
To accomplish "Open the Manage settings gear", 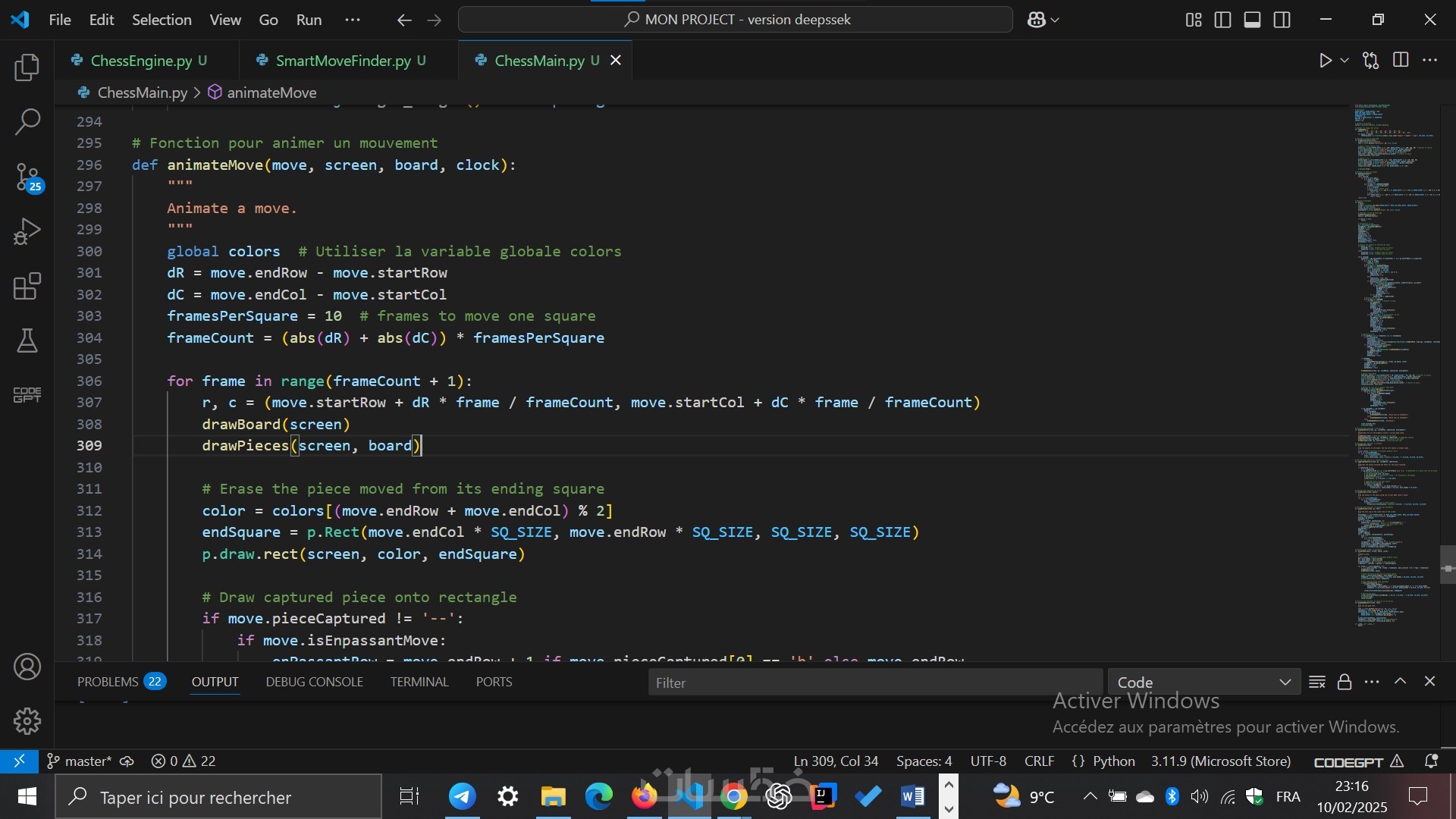I will [27, 721].
